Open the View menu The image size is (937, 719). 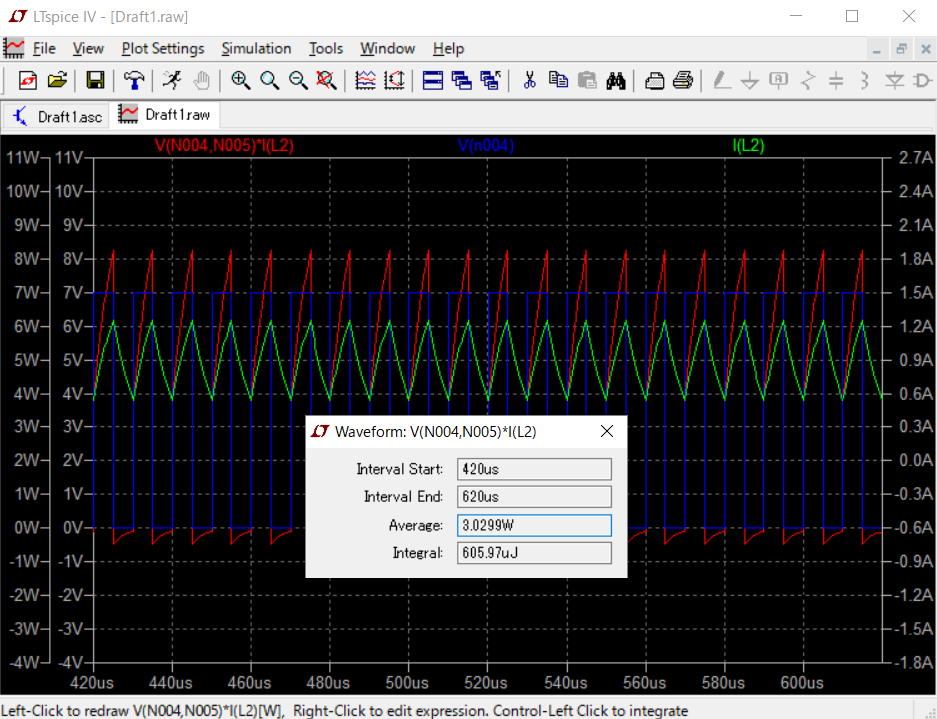coord(88,48)
